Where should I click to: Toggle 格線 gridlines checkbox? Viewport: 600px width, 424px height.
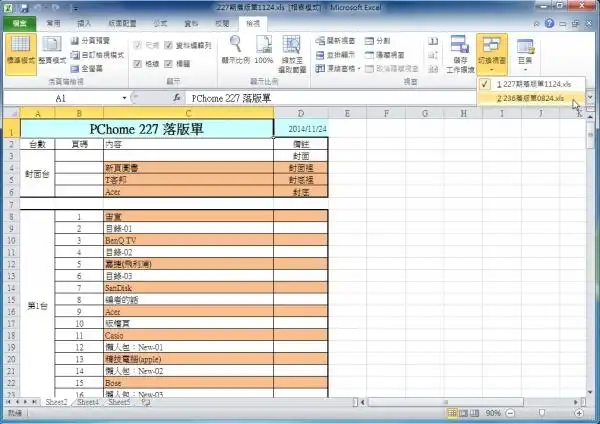tap(137, 64)
